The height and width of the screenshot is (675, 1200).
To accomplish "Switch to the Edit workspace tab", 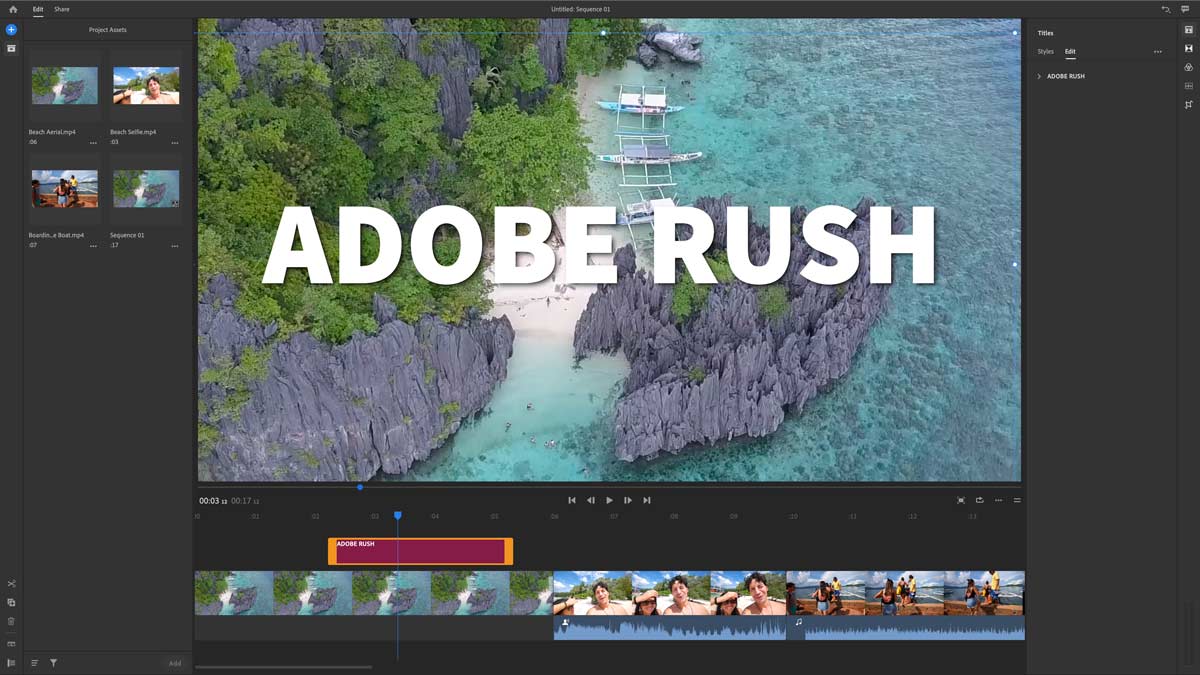I will click(x=38, y=9).
